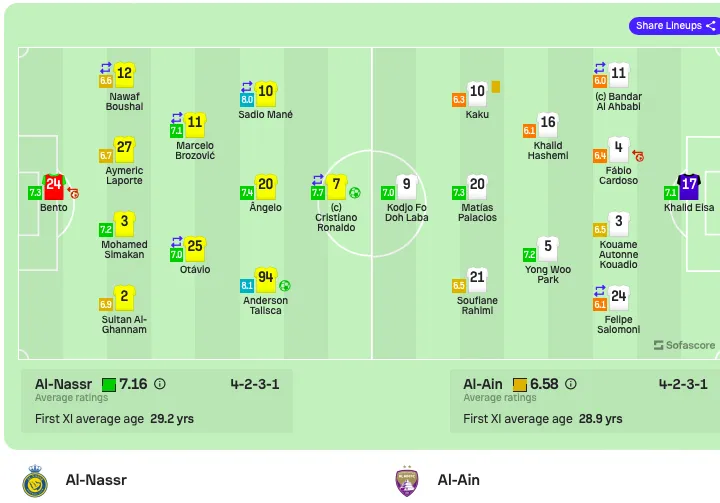Click the substitution arrows on Nawaf Boushal

tap(106, 68)
